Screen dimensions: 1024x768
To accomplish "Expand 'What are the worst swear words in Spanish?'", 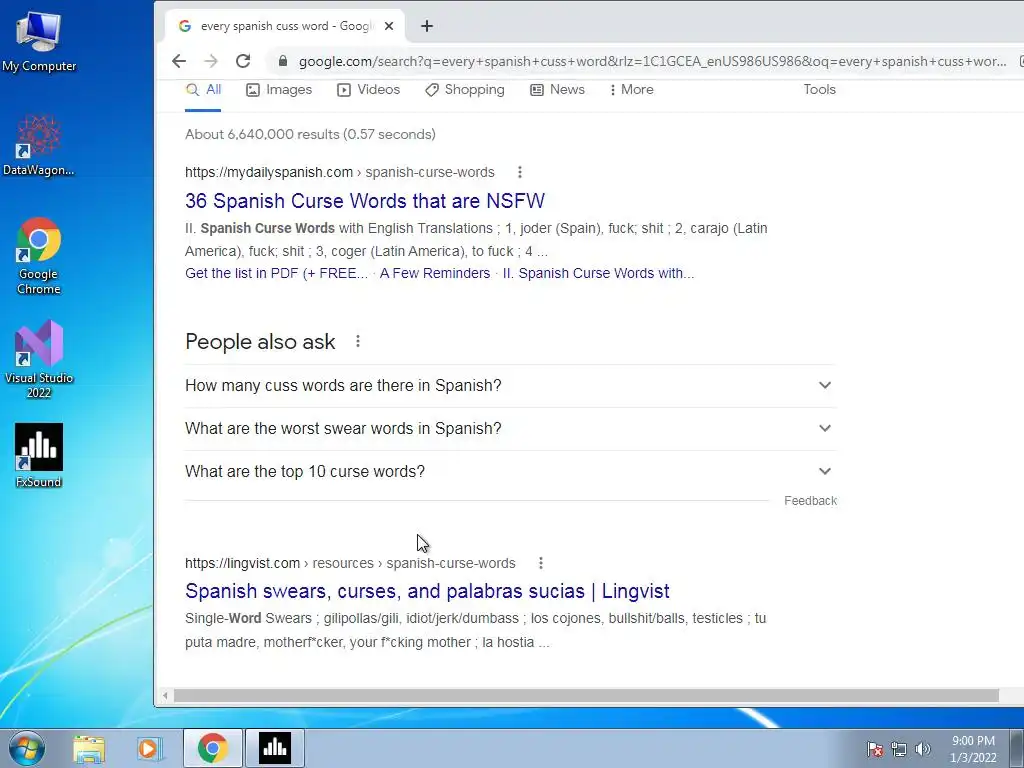I will tap(511, 429).
